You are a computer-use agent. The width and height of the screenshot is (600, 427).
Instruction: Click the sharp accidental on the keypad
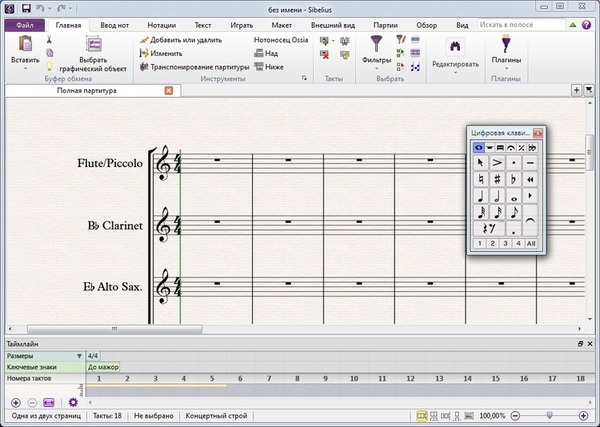(497, 180)
